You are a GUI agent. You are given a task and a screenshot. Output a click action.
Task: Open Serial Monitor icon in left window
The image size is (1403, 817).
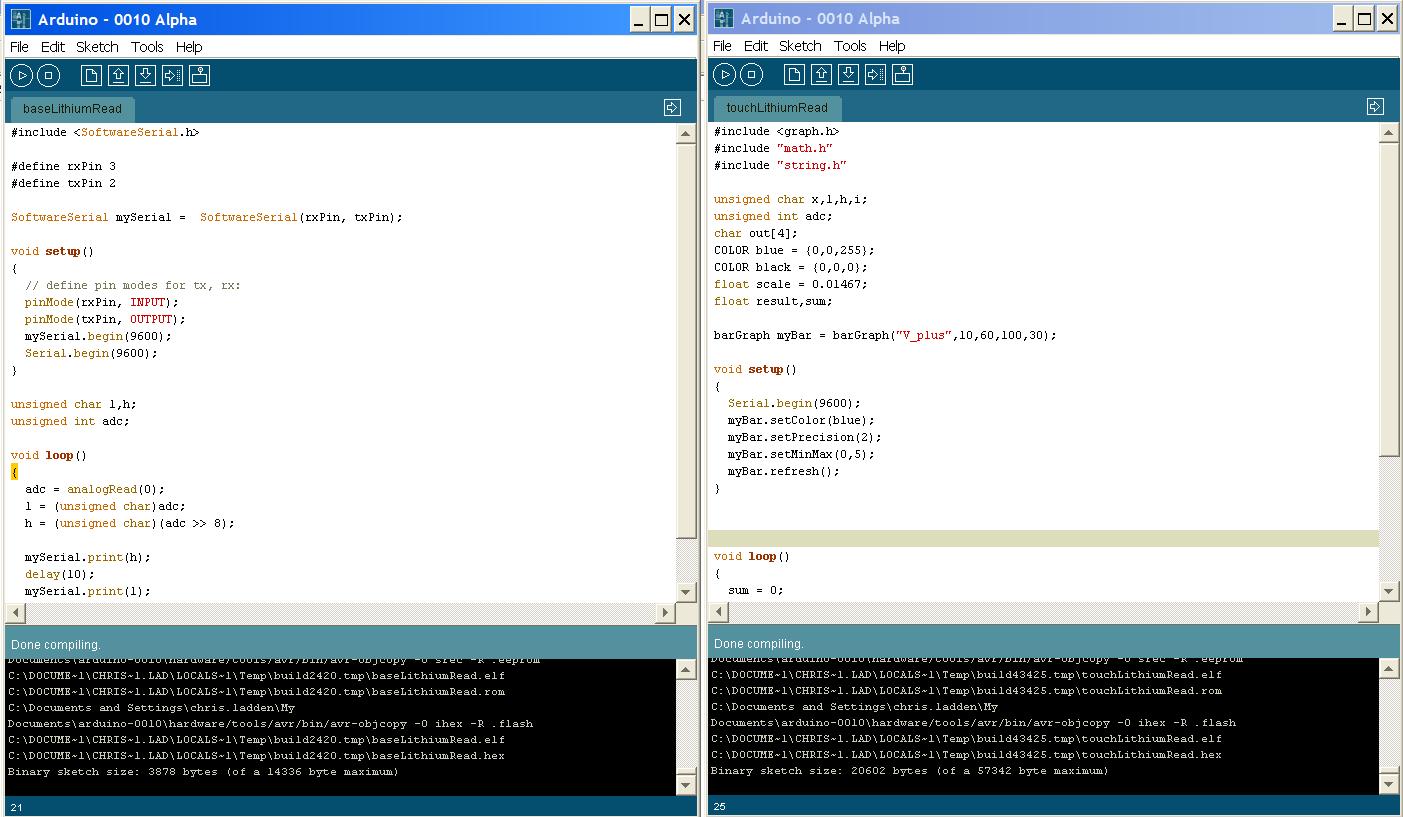(x=199, y=75)
